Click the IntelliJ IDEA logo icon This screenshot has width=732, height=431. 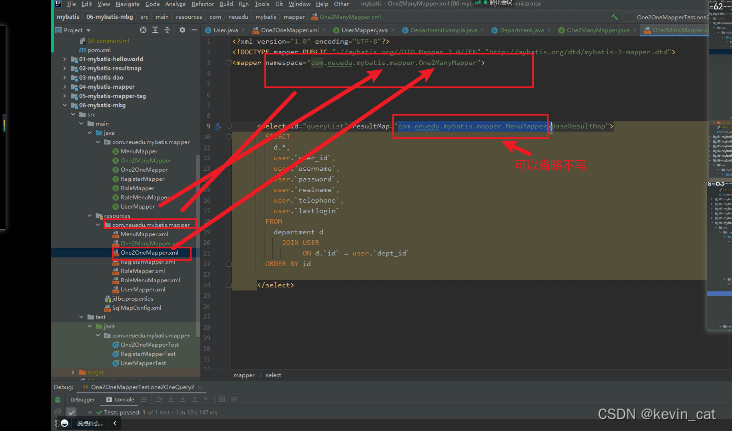[x=58, y=4]
